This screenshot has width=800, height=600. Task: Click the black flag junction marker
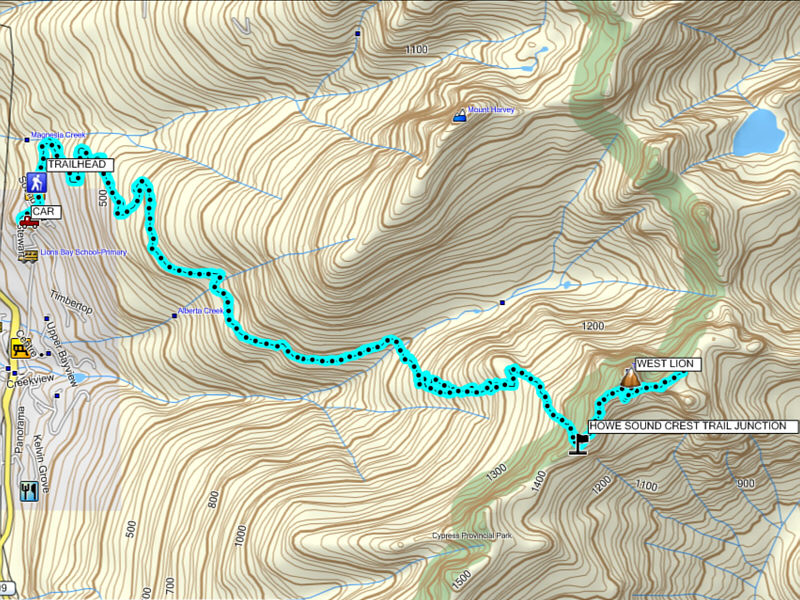tap(578, 444)
